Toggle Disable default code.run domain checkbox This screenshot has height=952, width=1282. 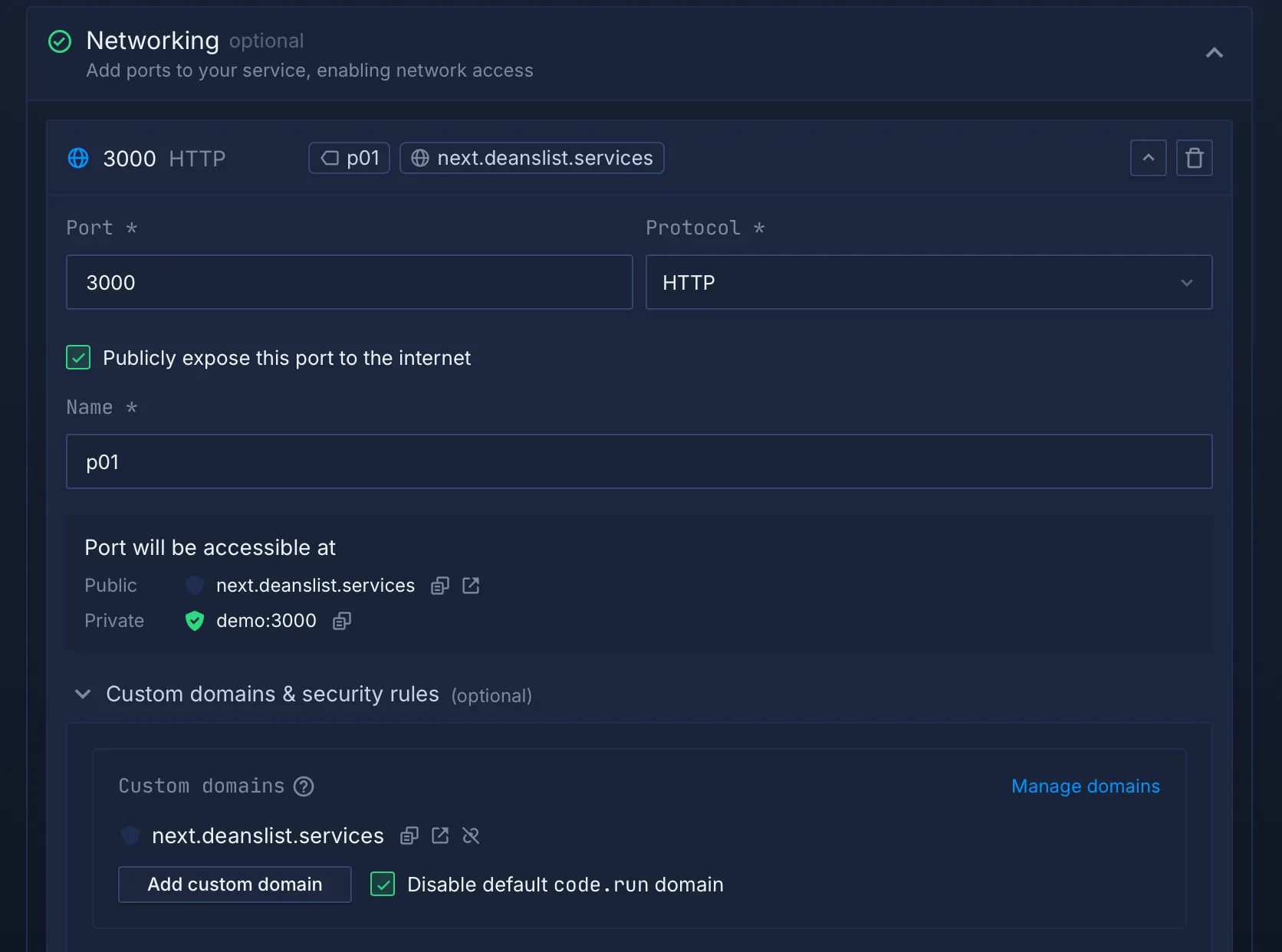(383, 885)
